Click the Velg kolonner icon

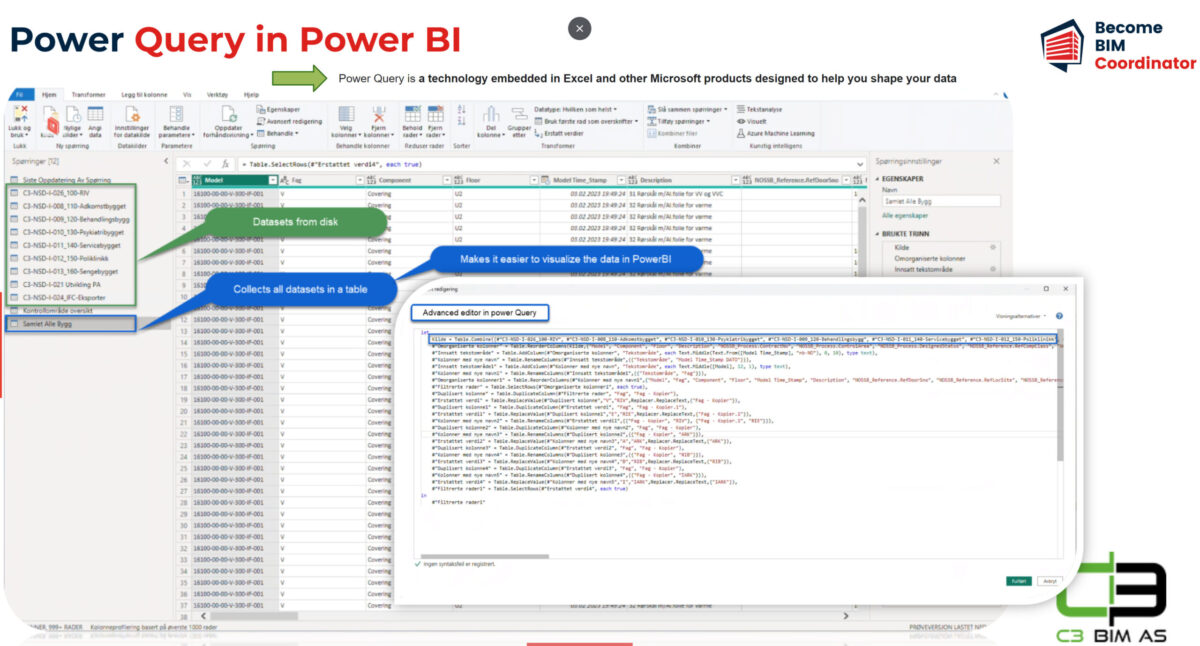tap(346, 114)
